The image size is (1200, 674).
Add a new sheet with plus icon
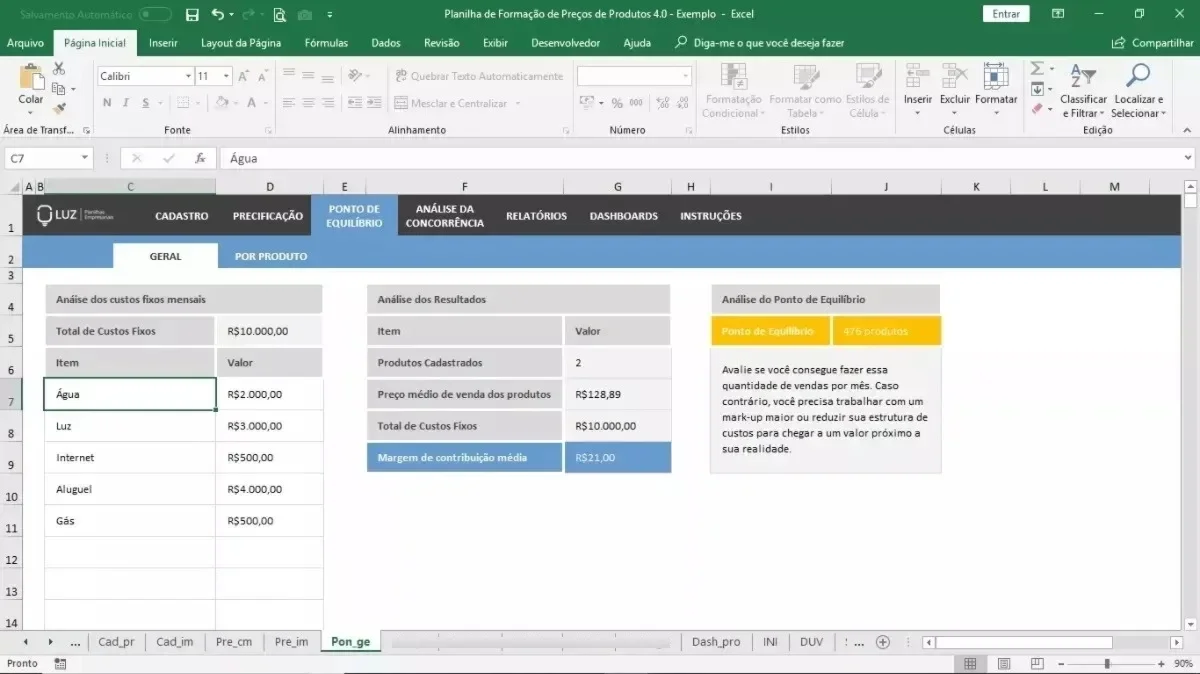[x=883, y=642]
